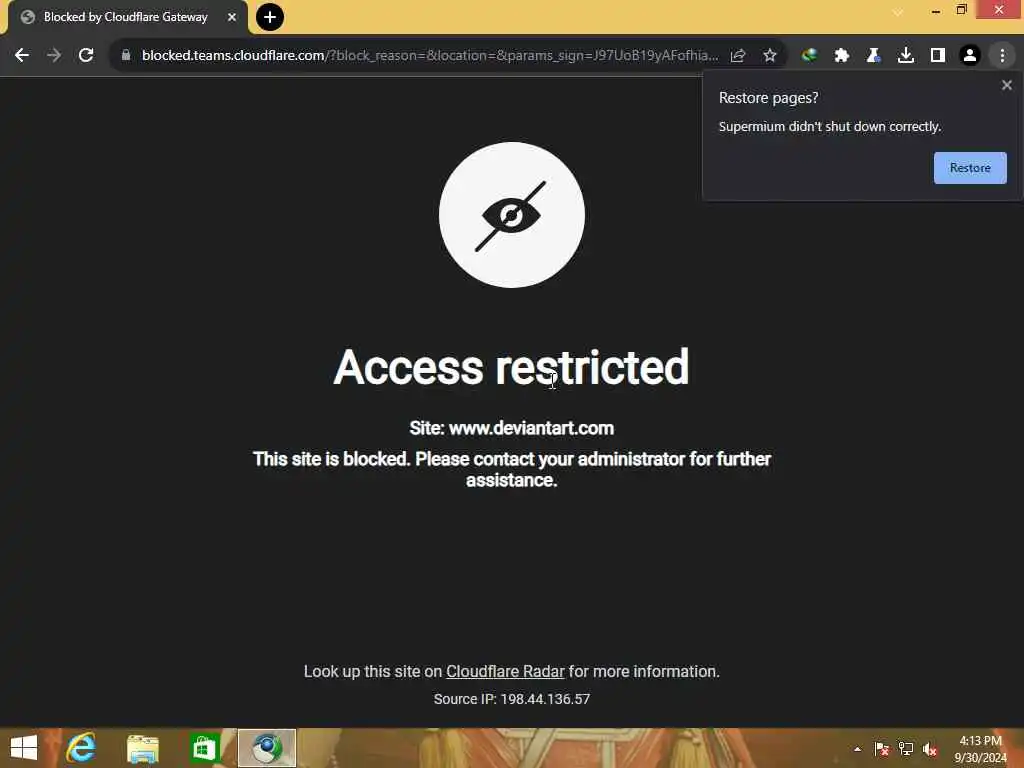
Task: Toggle the browser side panel
Action: tap(938, 56)
